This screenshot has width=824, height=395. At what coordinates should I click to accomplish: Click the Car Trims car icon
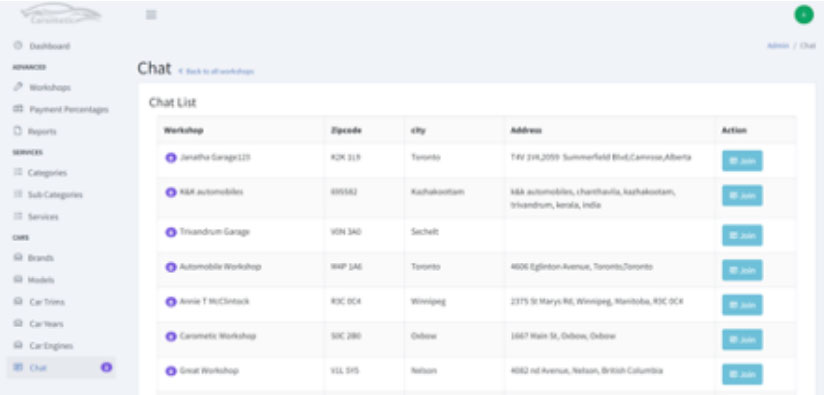coord(18,302)
